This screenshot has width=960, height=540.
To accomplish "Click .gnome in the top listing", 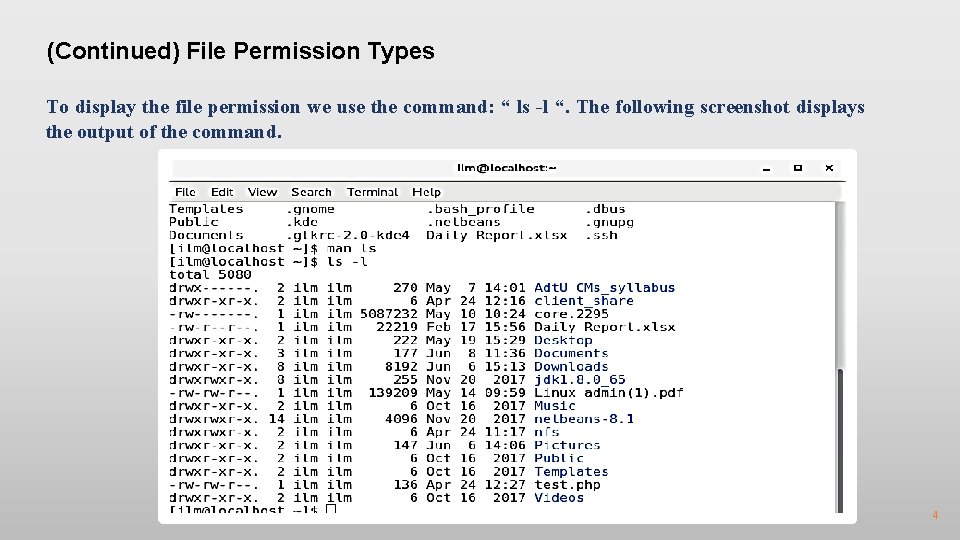I will pos(310,209).
